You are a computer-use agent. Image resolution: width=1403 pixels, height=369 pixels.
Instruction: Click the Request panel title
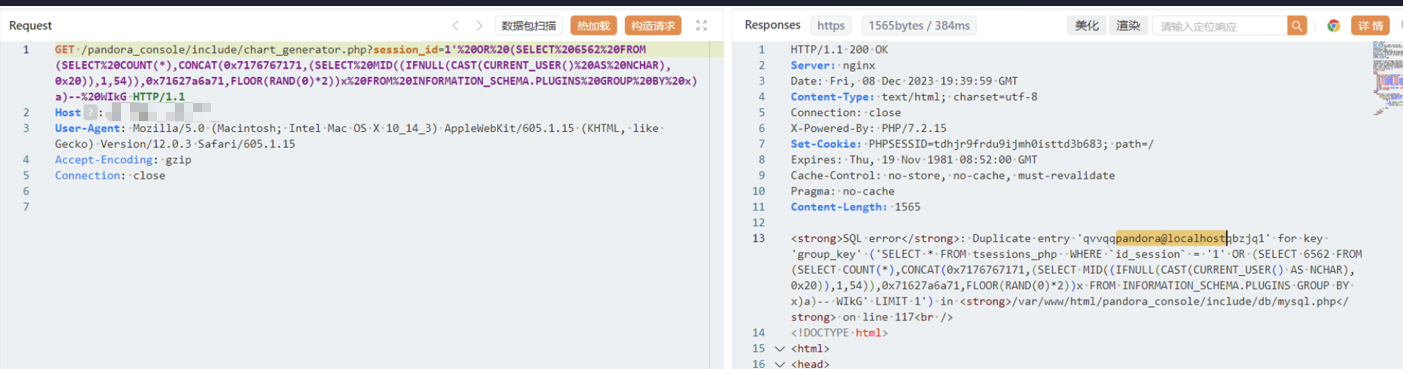coord(30,25)
